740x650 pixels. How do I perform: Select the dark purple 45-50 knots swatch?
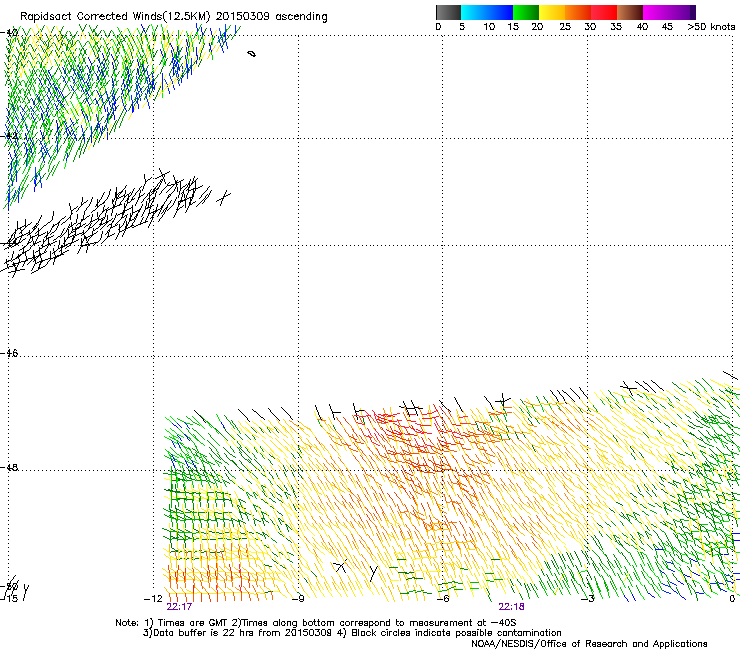click(682, 12)
